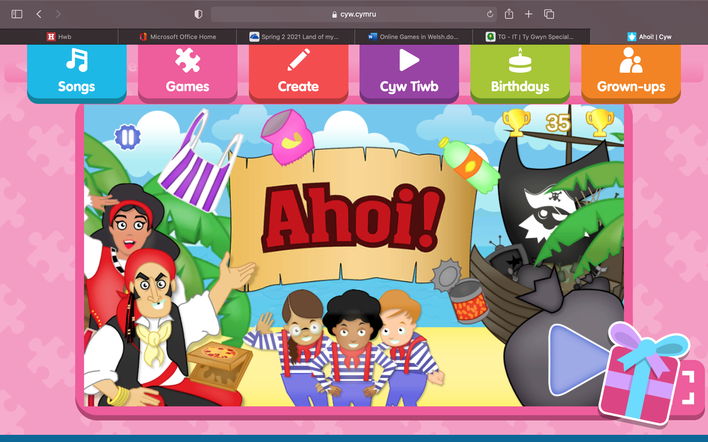This screenshot has height=442, width=708.
Task: Open the privacy report shield icon
Action: click(x=198, y=14)
